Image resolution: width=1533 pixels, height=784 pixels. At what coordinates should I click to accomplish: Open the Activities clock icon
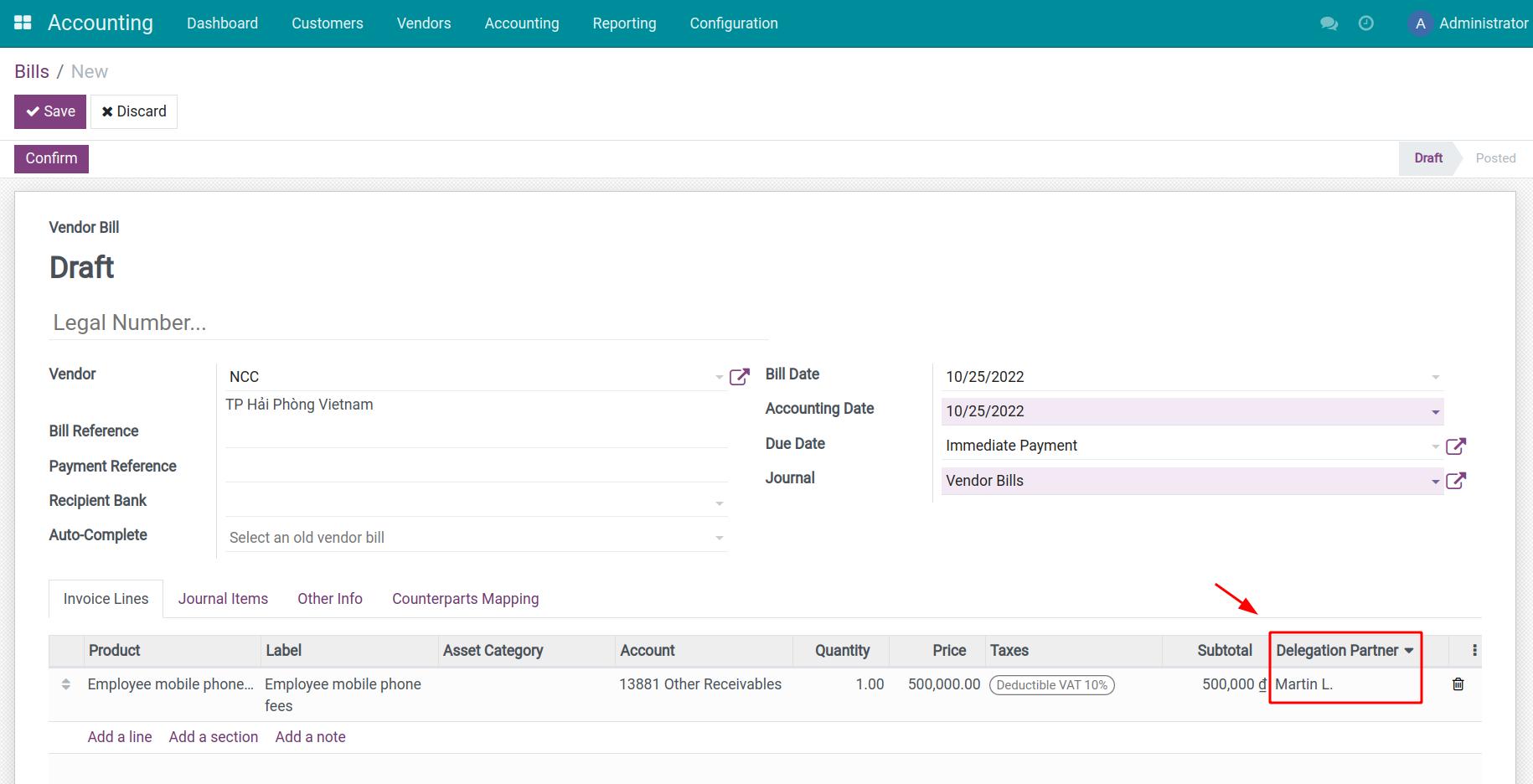point(1367,23)
